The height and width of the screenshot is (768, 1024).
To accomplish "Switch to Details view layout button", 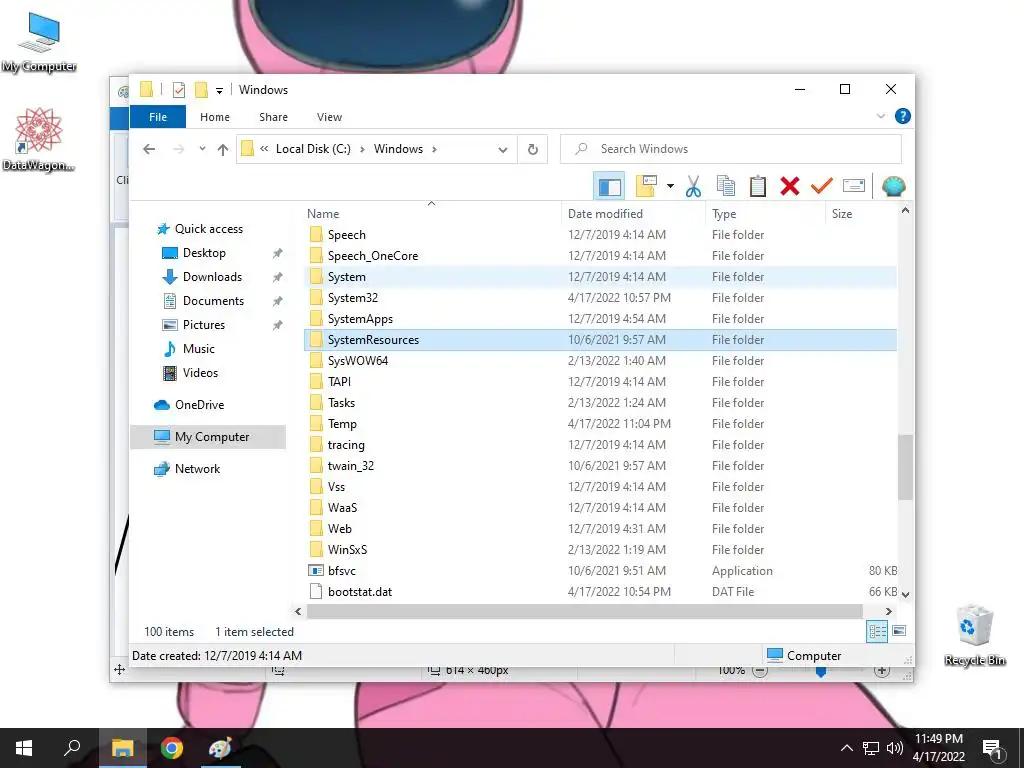I will click(x=877, y=632).
